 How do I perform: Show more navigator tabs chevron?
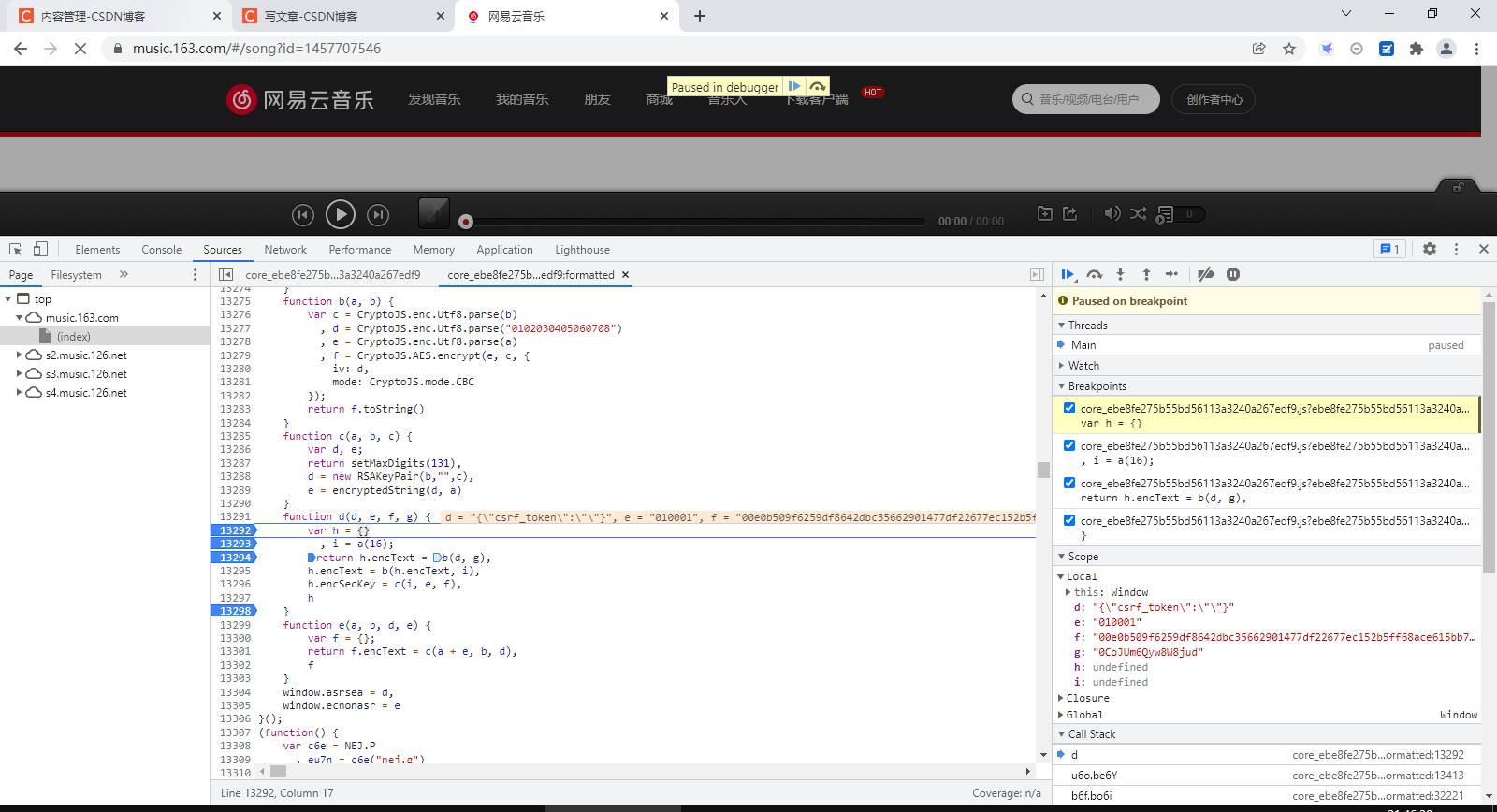coord(124,274)
